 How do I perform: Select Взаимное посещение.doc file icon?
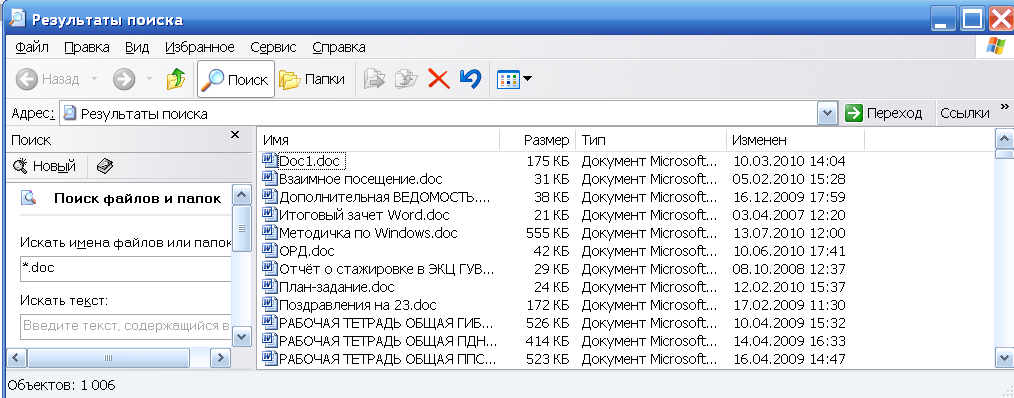pyautogui.click(x=269, y=178)
